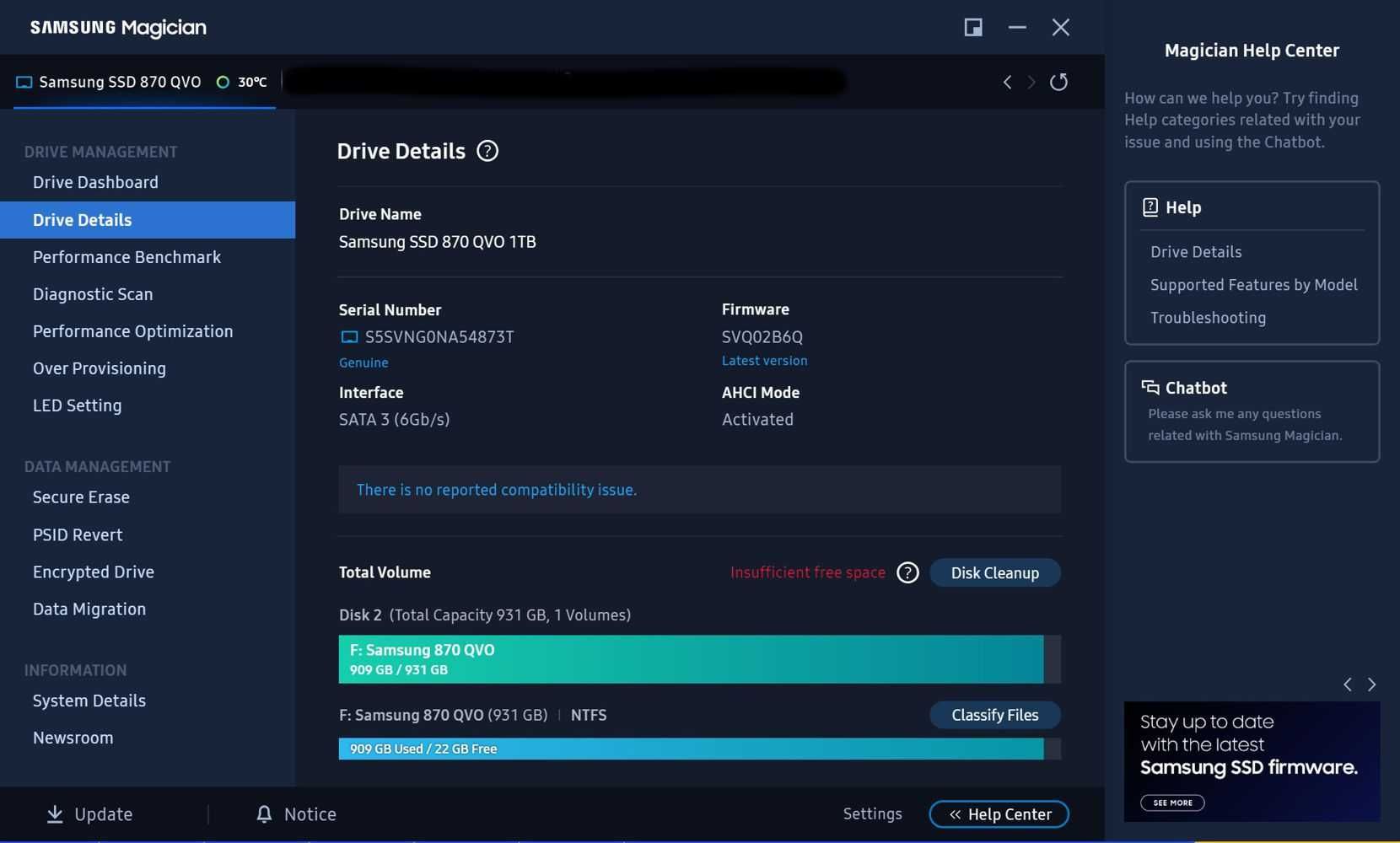
Task: Open the Chatbot card
Action: [1252, 411]
